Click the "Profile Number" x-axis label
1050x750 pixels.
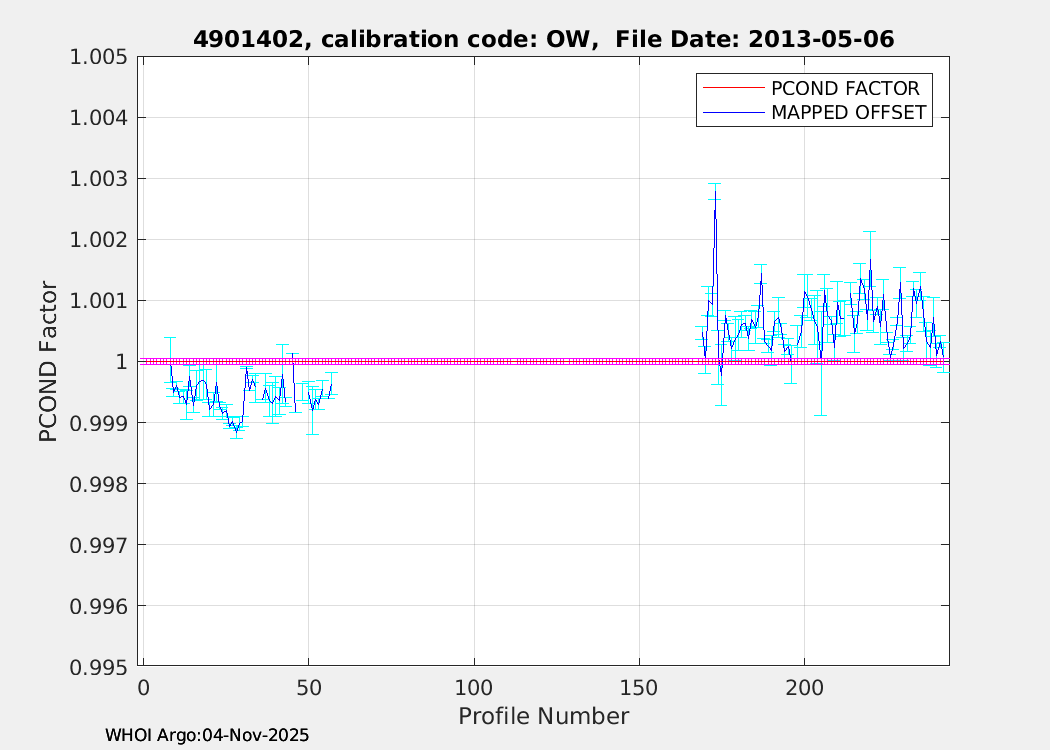[x=543, y=716]
